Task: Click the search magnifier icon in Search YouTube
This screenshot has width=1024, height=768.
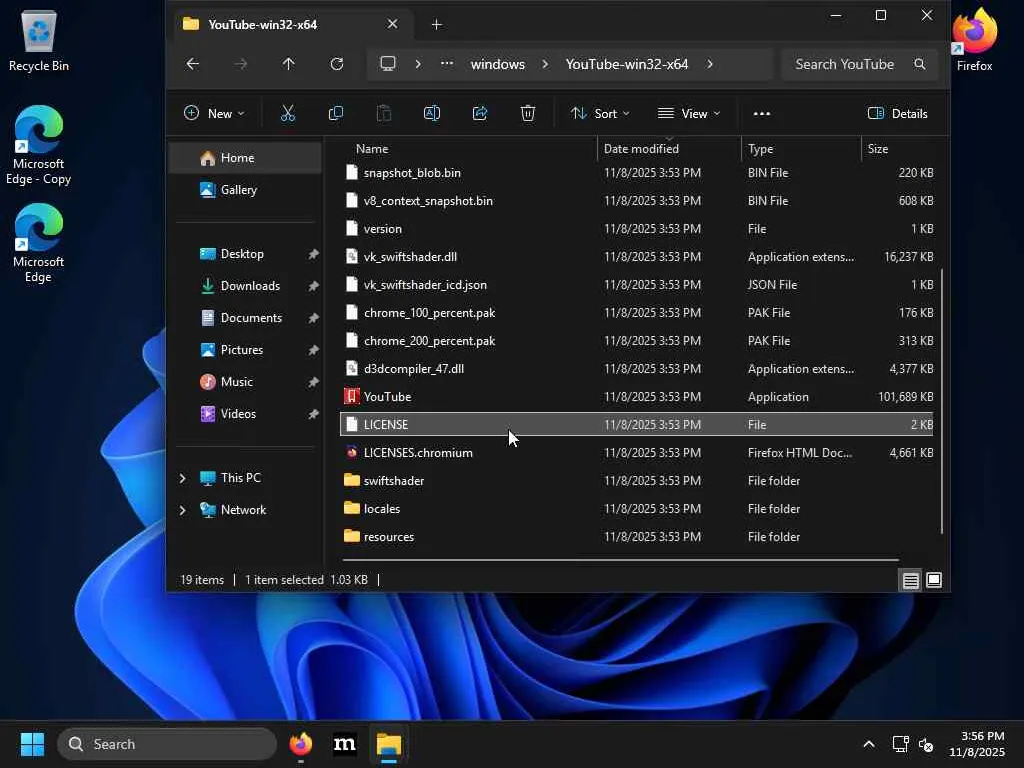Action: [920, 64]
